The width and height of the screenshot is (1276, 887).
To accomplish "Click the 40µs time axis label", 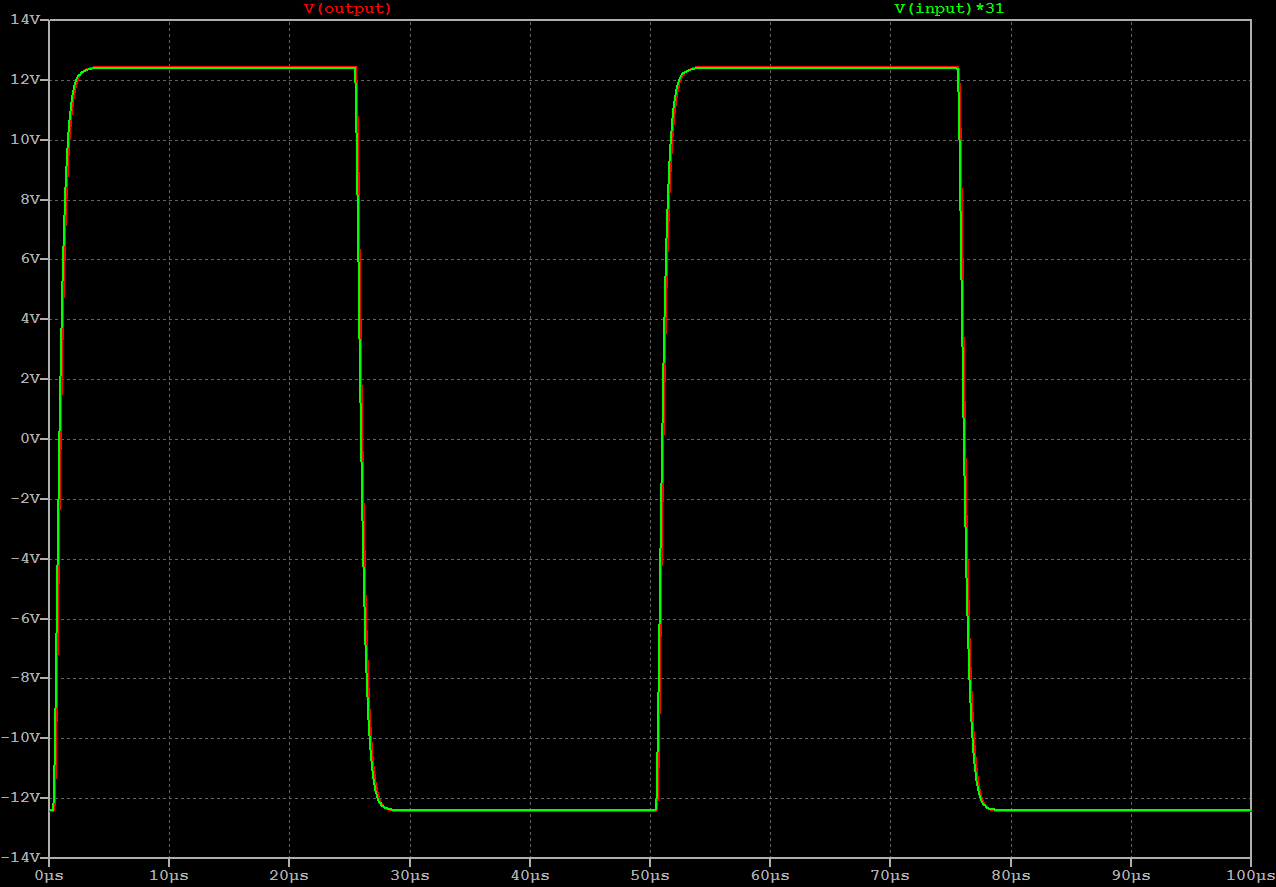I will (x=529, y=875).
